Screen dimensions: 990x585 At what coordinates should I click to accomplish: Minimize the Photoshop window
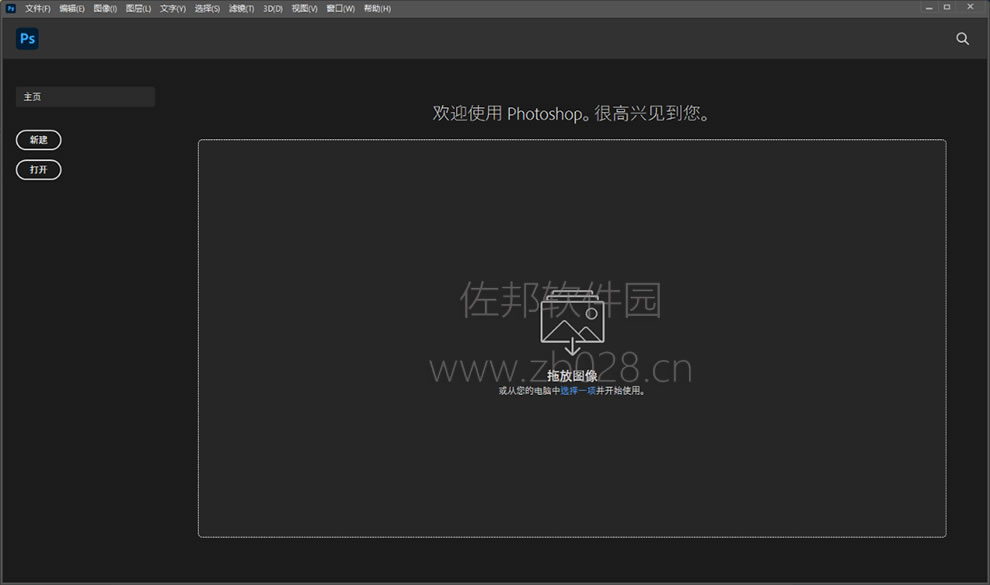tap(929, 8)
